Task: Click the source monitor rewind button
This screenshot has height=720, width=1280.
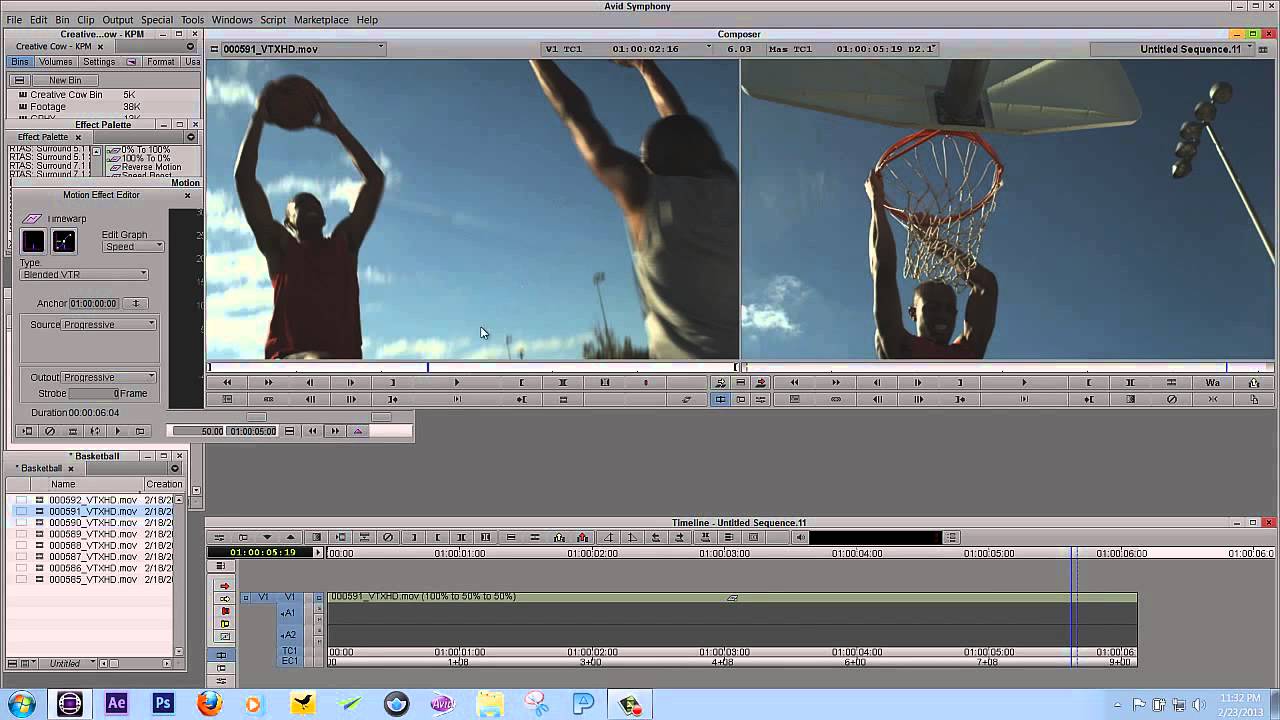Action: (x=227, y=382)
